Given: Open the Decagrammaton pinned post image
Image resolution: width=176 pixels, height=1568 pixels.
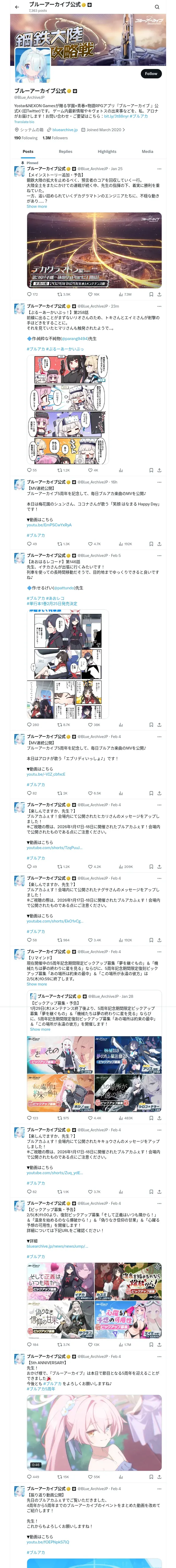Looking at the screenshot, I should click(x=94, y=250).
